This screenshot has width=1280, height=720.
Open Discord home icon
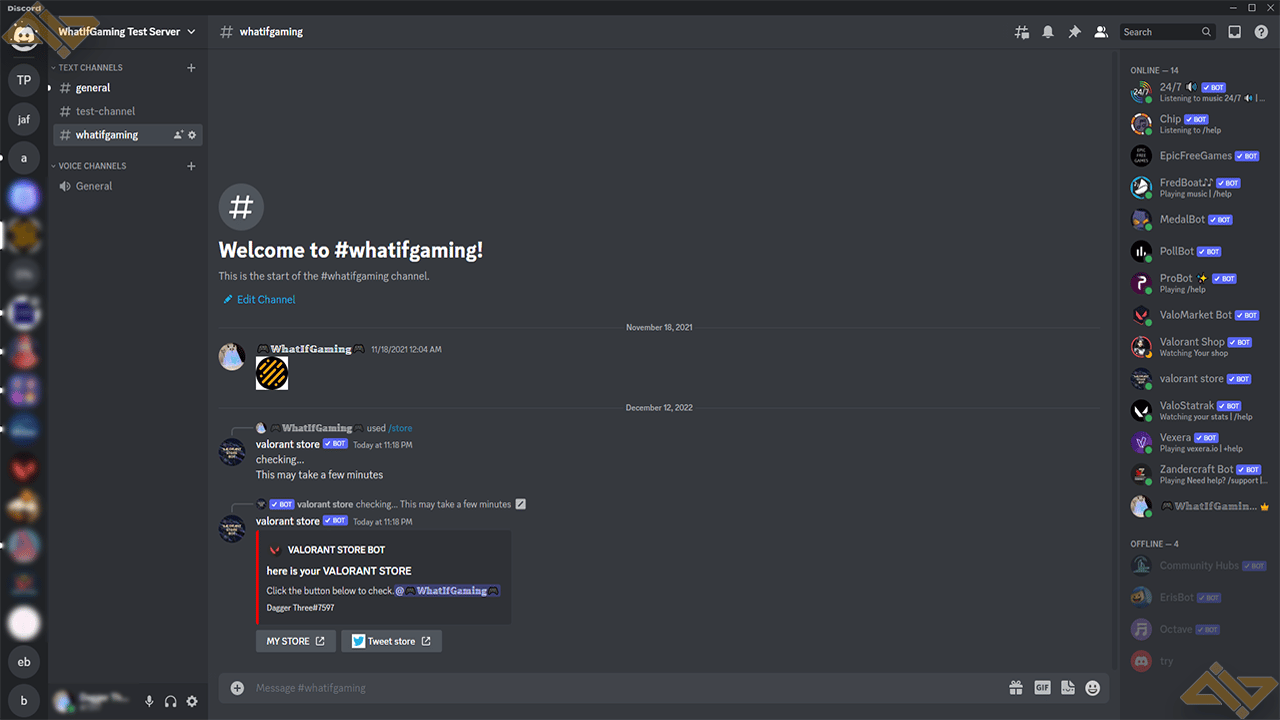[x=24, y=36]
